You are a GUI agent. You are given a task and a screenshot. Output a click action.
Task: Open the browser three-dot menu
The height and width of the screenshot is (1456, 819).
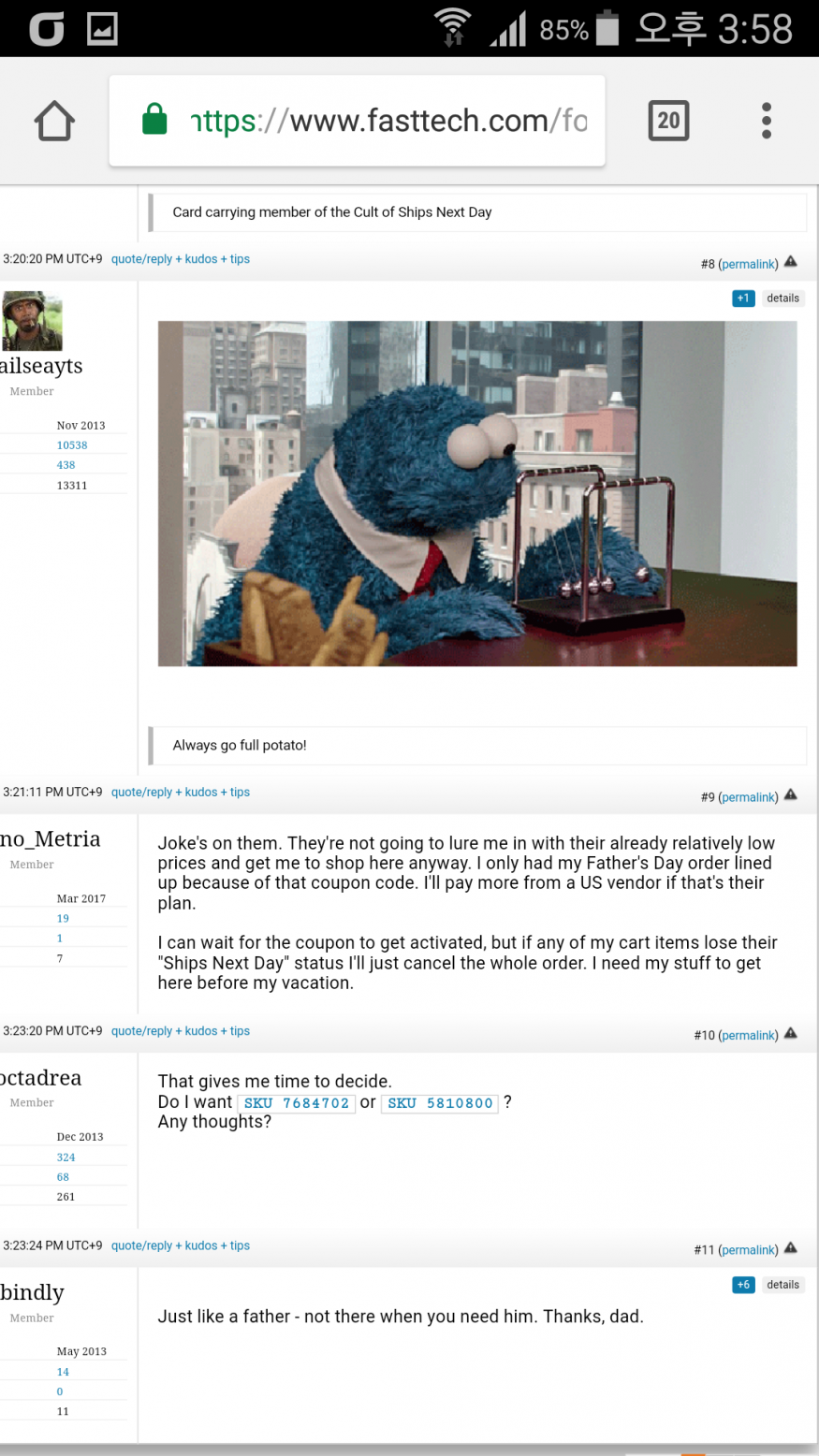pyautogui.click(x=767, y=121)
